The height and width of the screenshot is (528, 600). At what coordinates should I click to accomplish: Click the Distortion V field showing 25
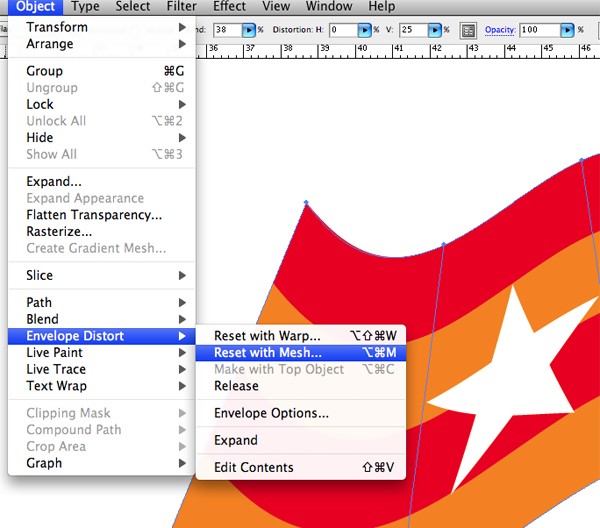pyautogui.click(x=413, y=30)
